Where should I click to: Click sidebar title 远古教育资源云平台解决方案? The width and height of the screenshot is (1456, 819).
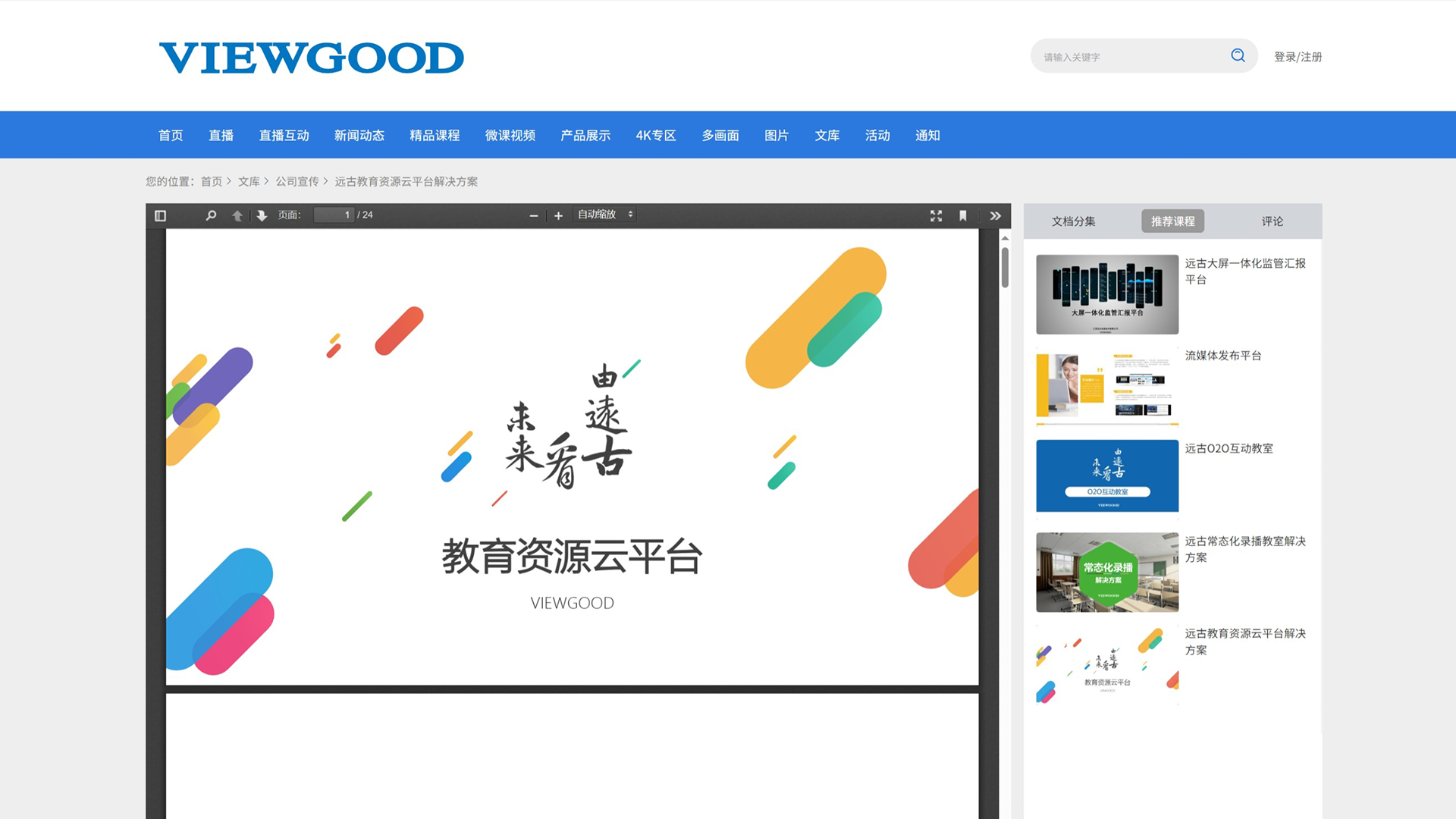(1245, 642)
